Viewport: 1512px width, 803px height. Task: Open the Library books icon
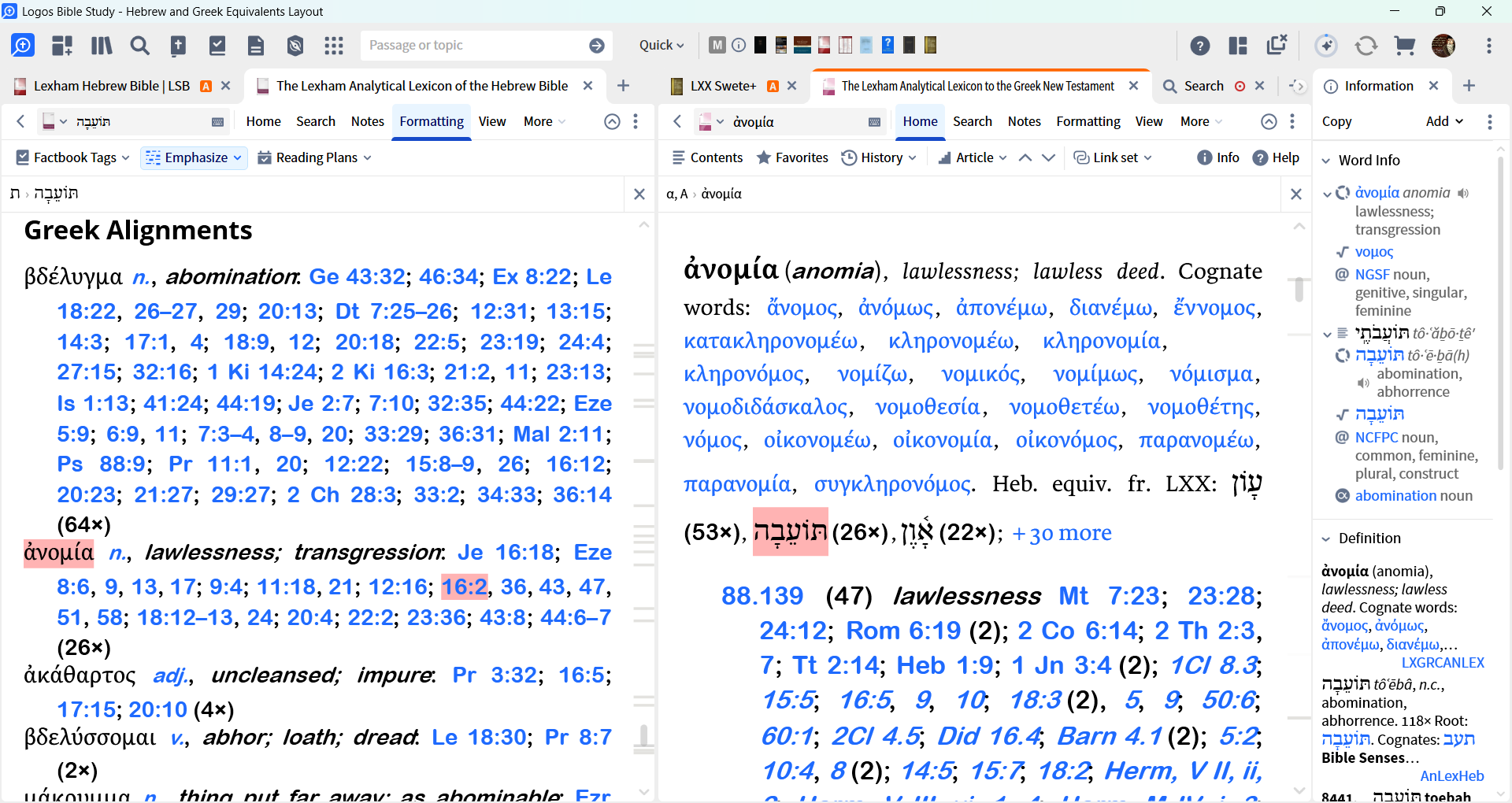coord(102,46)
